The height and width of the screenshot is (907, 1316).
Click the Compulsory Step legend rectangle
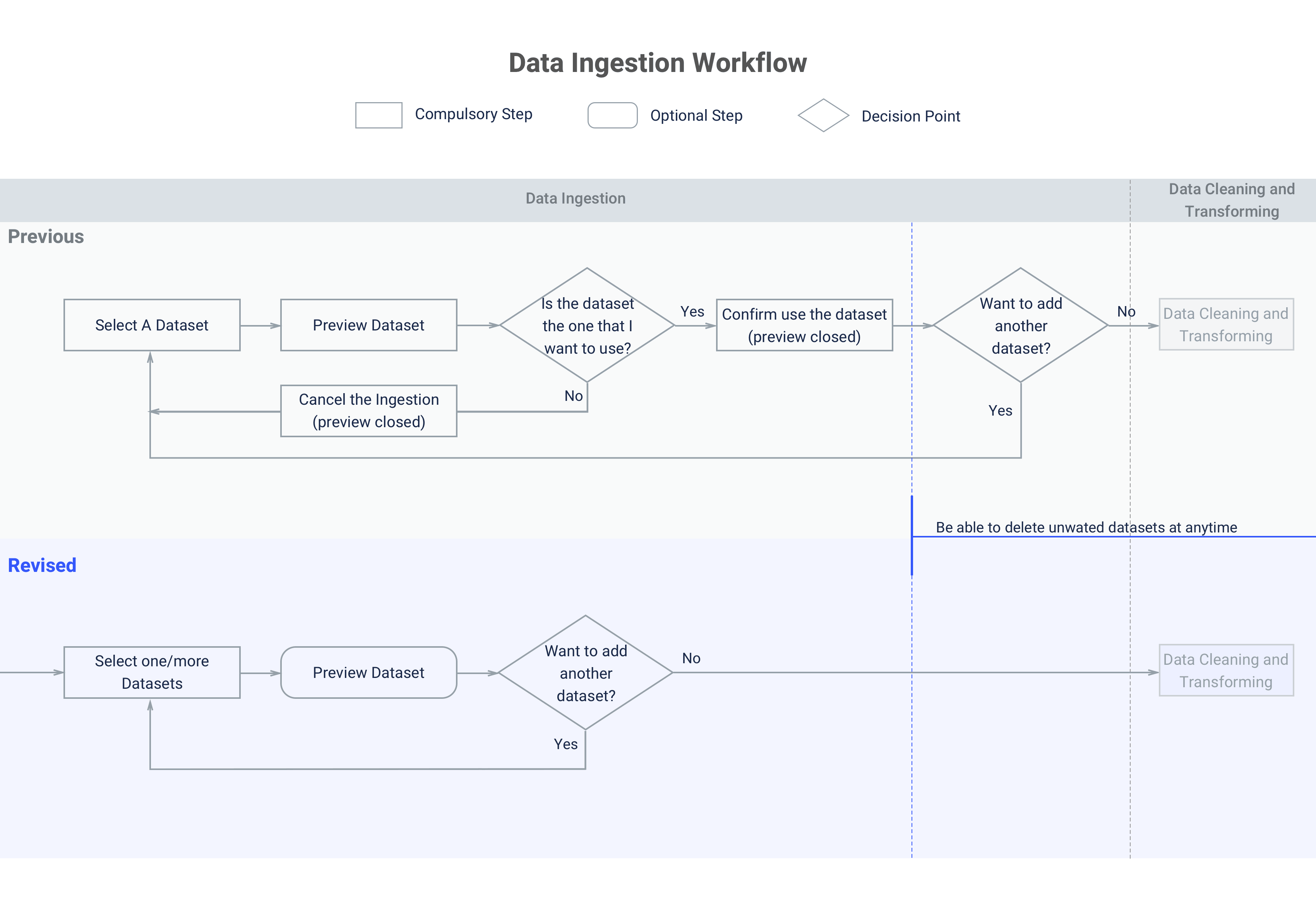[x=379, y=115]
